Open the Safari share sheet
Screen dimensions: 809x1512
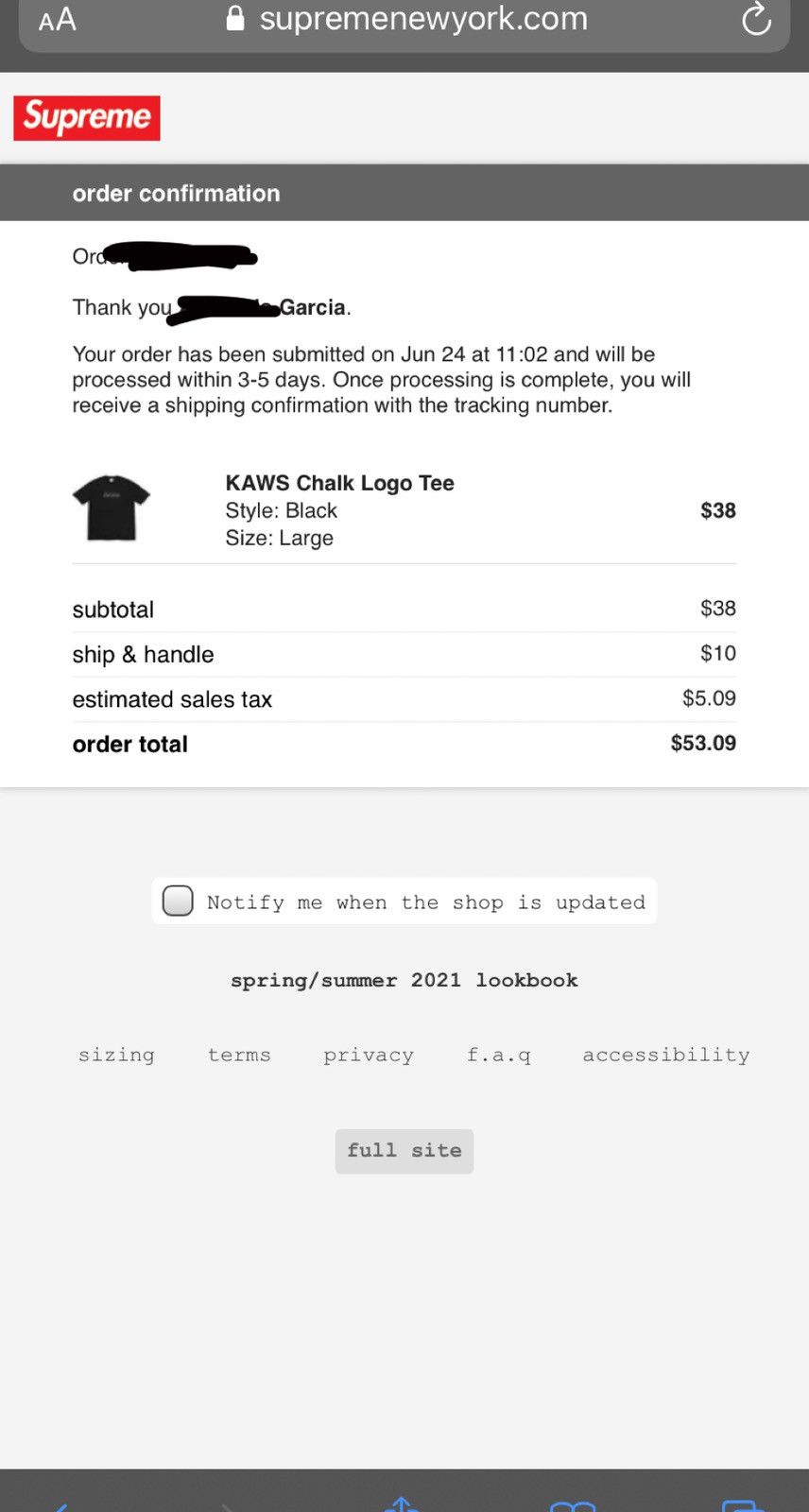402,1503
